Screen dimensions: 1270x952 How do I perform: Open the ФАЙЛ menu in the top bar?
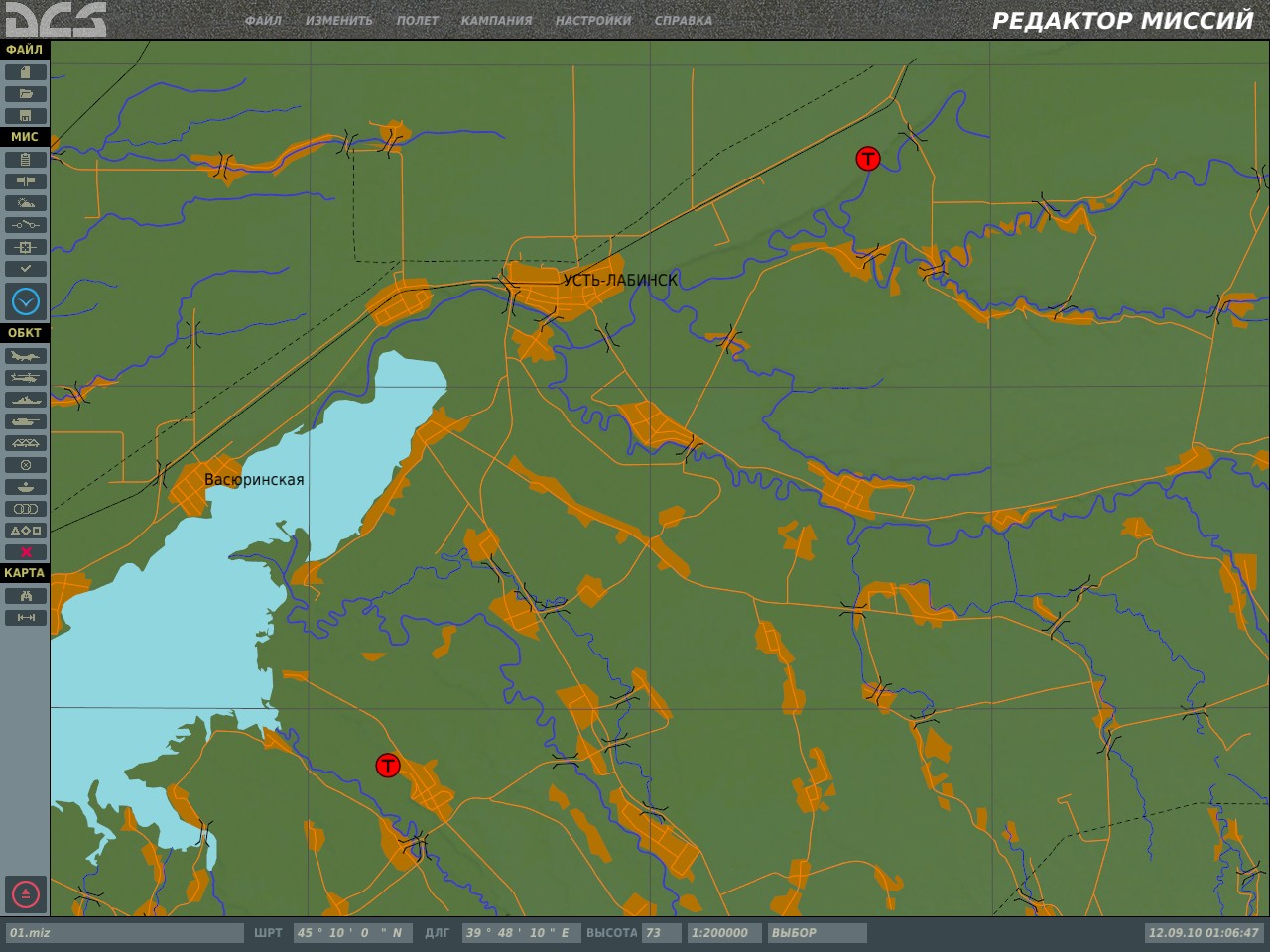click(263, 21)
